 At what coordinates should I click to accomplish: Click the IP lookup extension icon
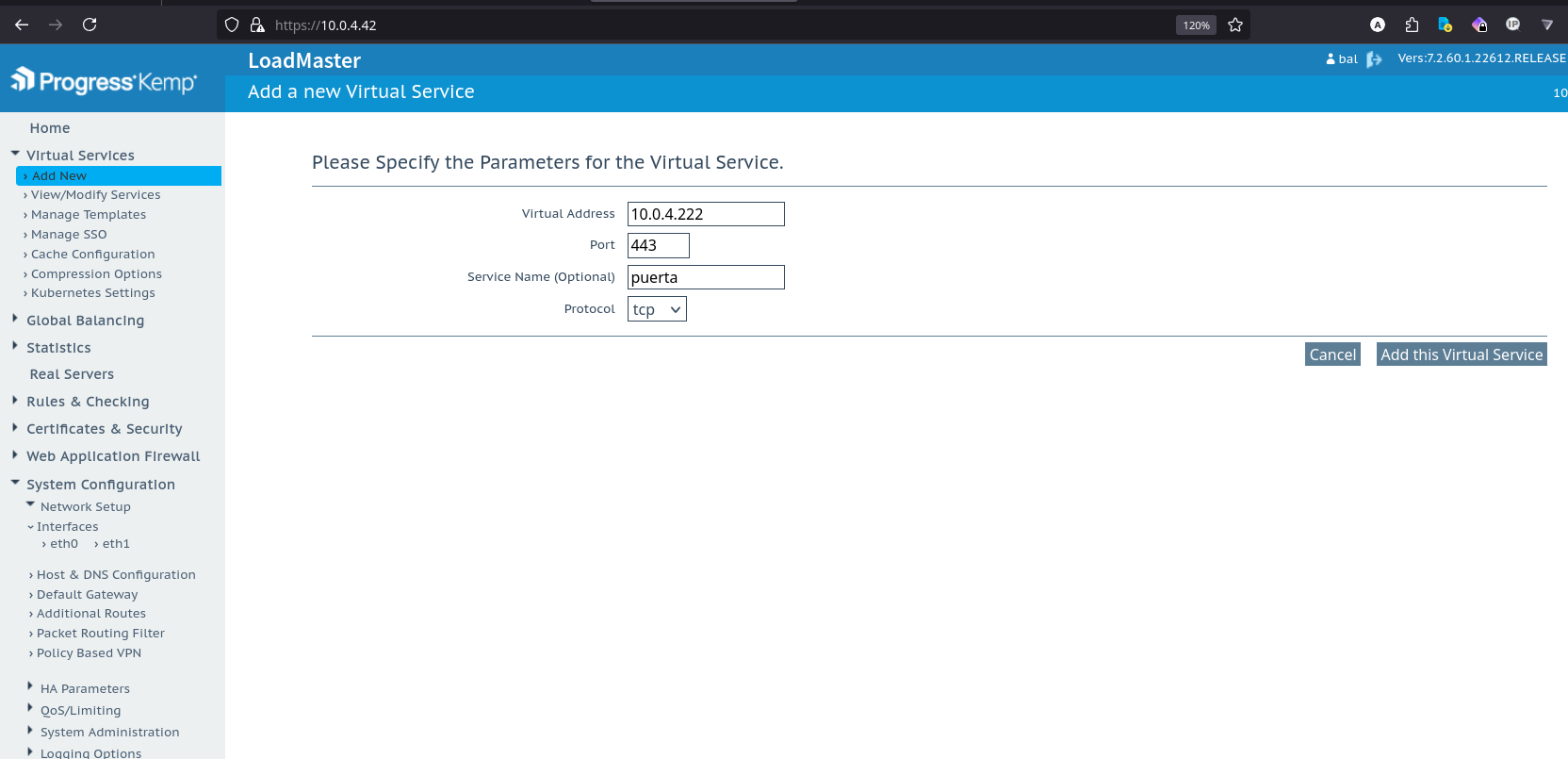1512,25
